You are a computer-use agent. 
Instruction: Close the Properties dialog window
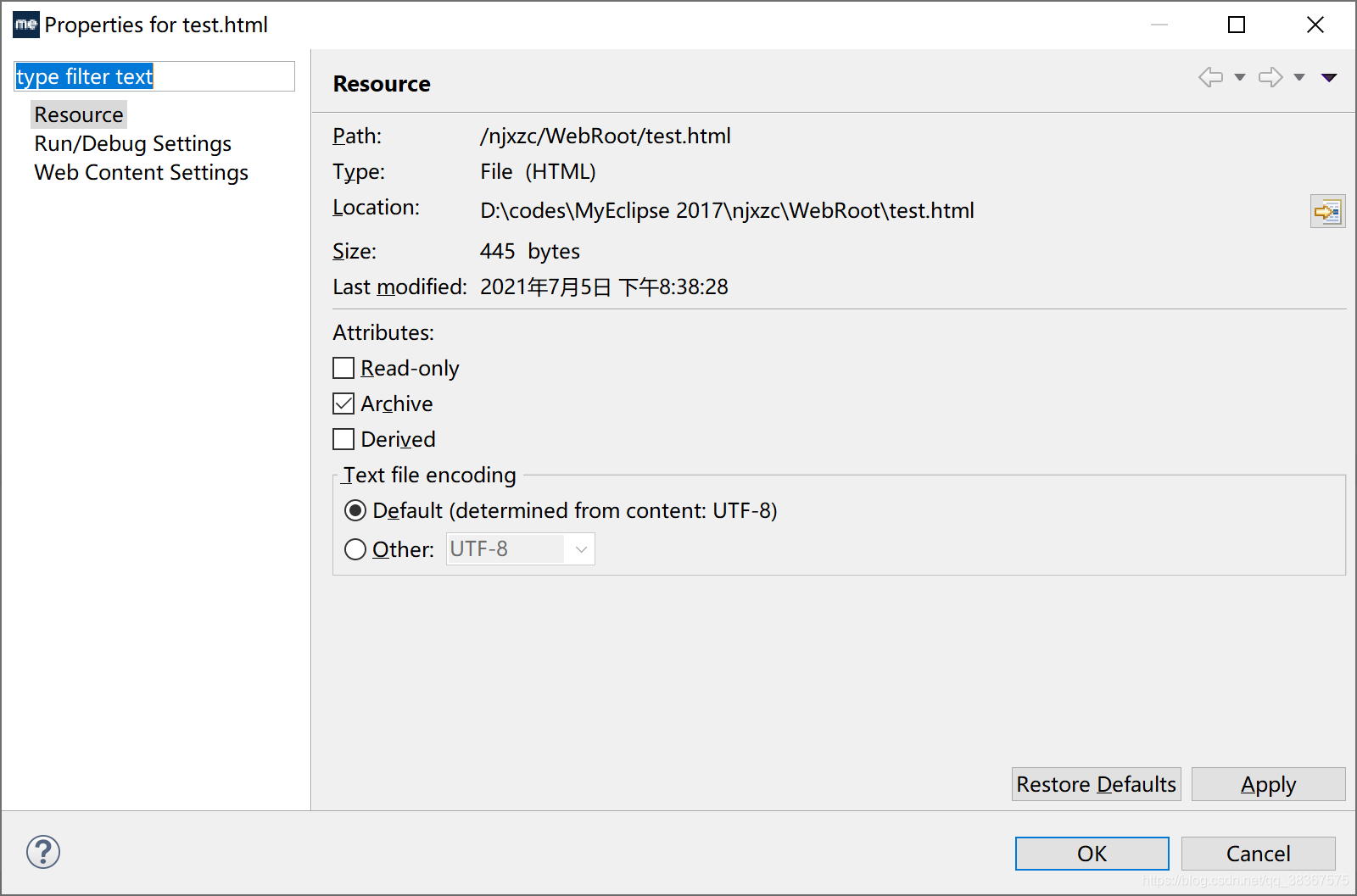1315,25
